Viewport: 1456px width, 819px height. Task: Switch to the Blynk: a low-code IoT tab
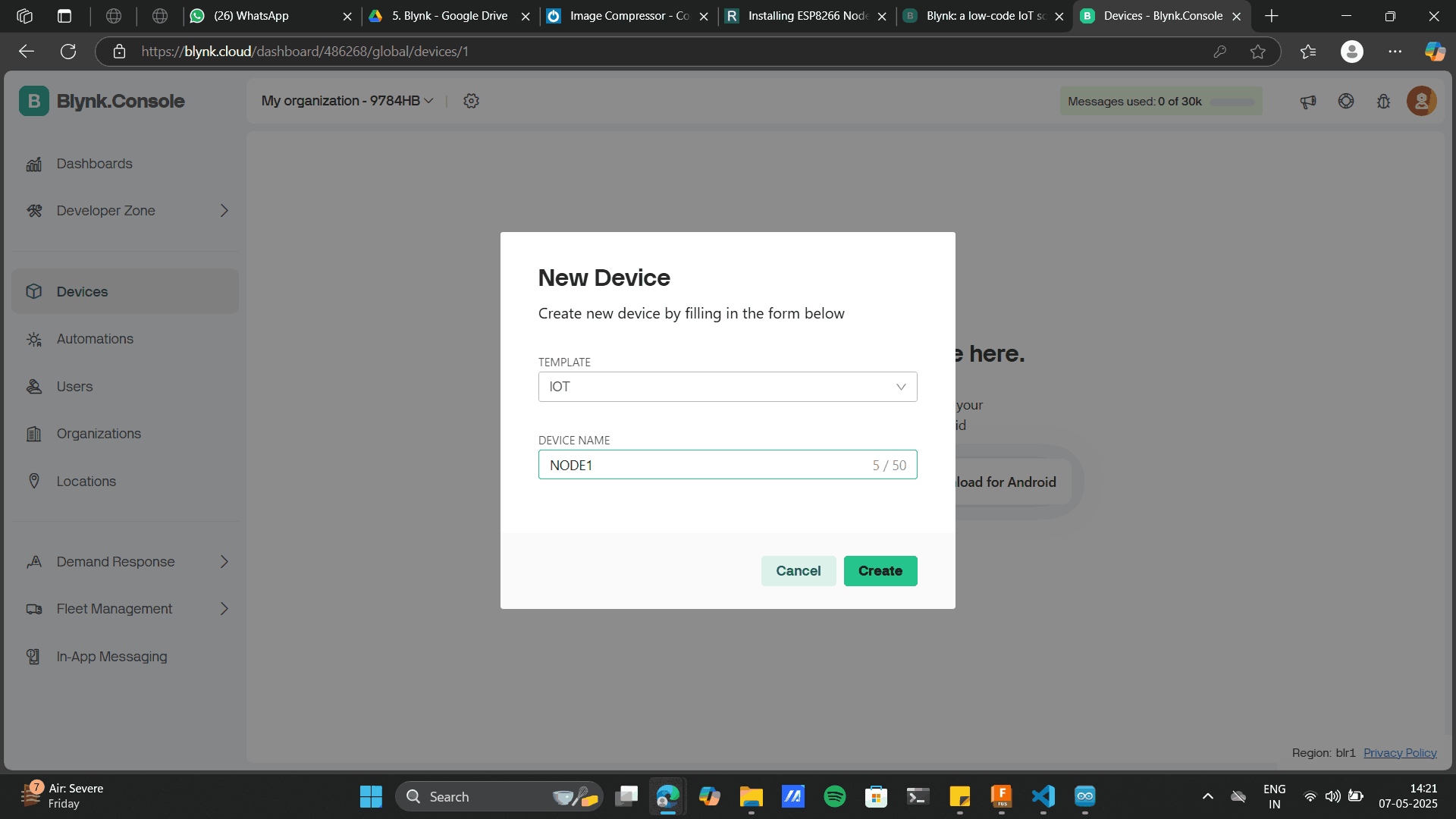tap(984, 16)
